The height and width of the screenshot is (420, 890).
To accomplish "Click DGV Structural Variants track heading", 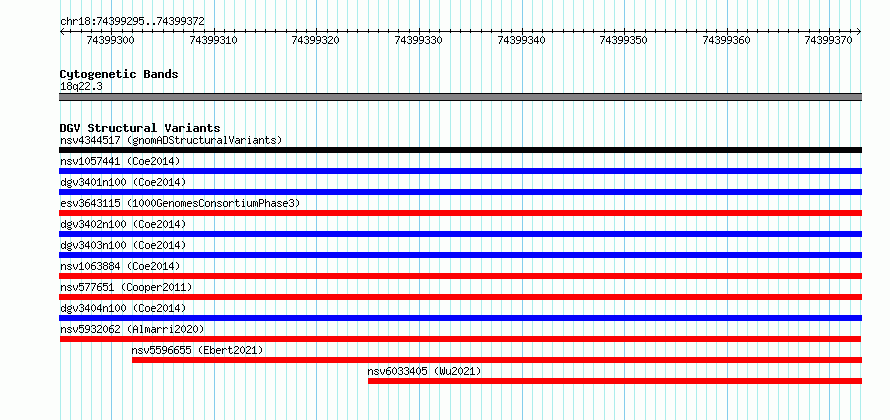I will tap(140, 128).
